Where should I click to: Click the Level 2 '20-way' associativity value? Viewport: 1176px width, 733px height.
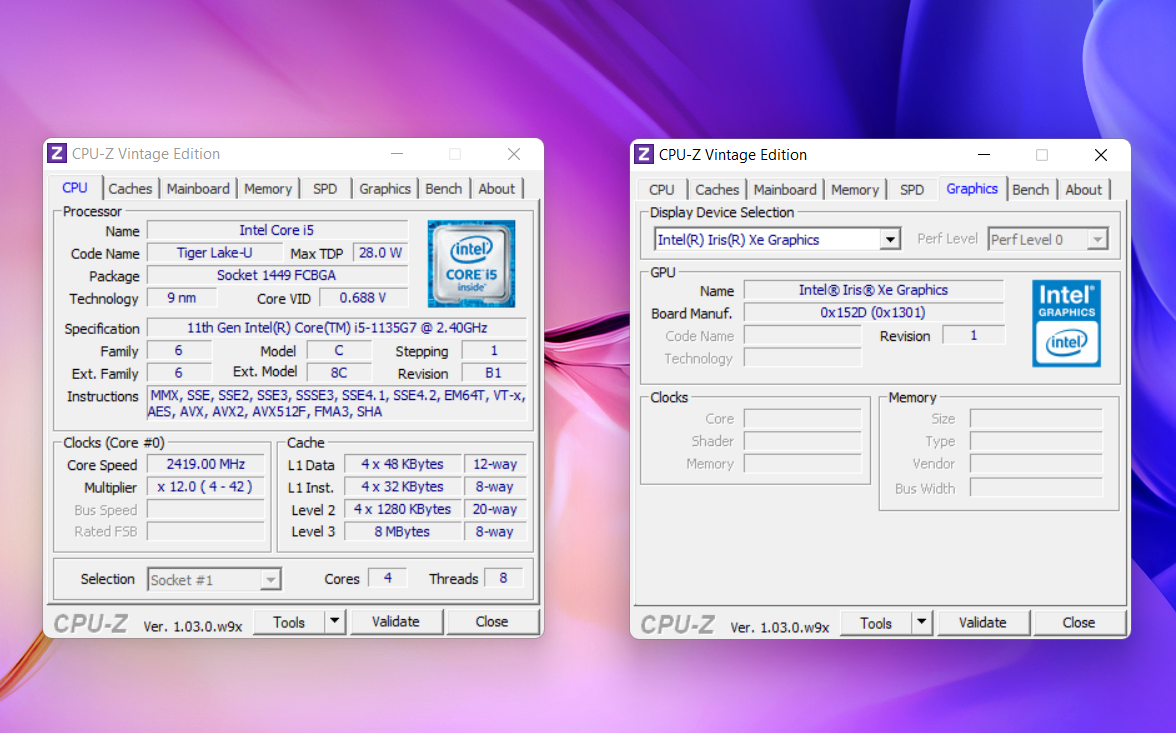[x=495, y=509]
